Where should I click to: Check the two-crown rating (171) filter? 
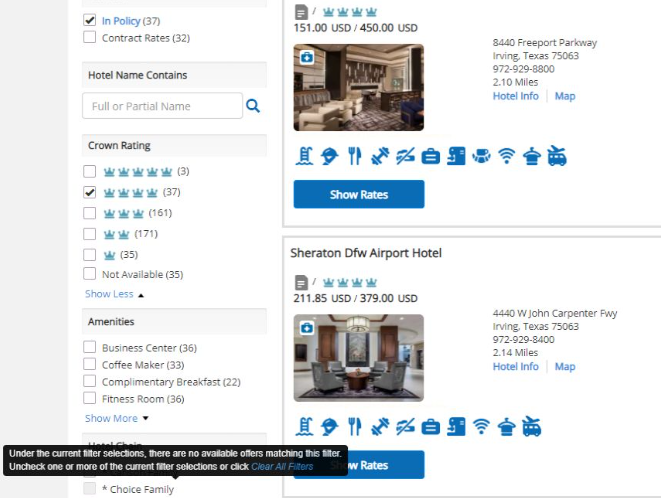89,234
